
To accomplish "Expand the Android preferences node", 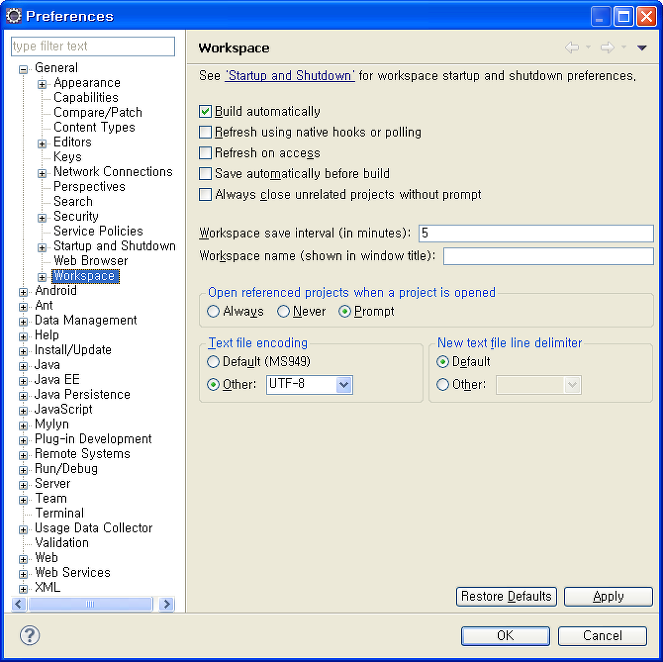I will 24,292.
